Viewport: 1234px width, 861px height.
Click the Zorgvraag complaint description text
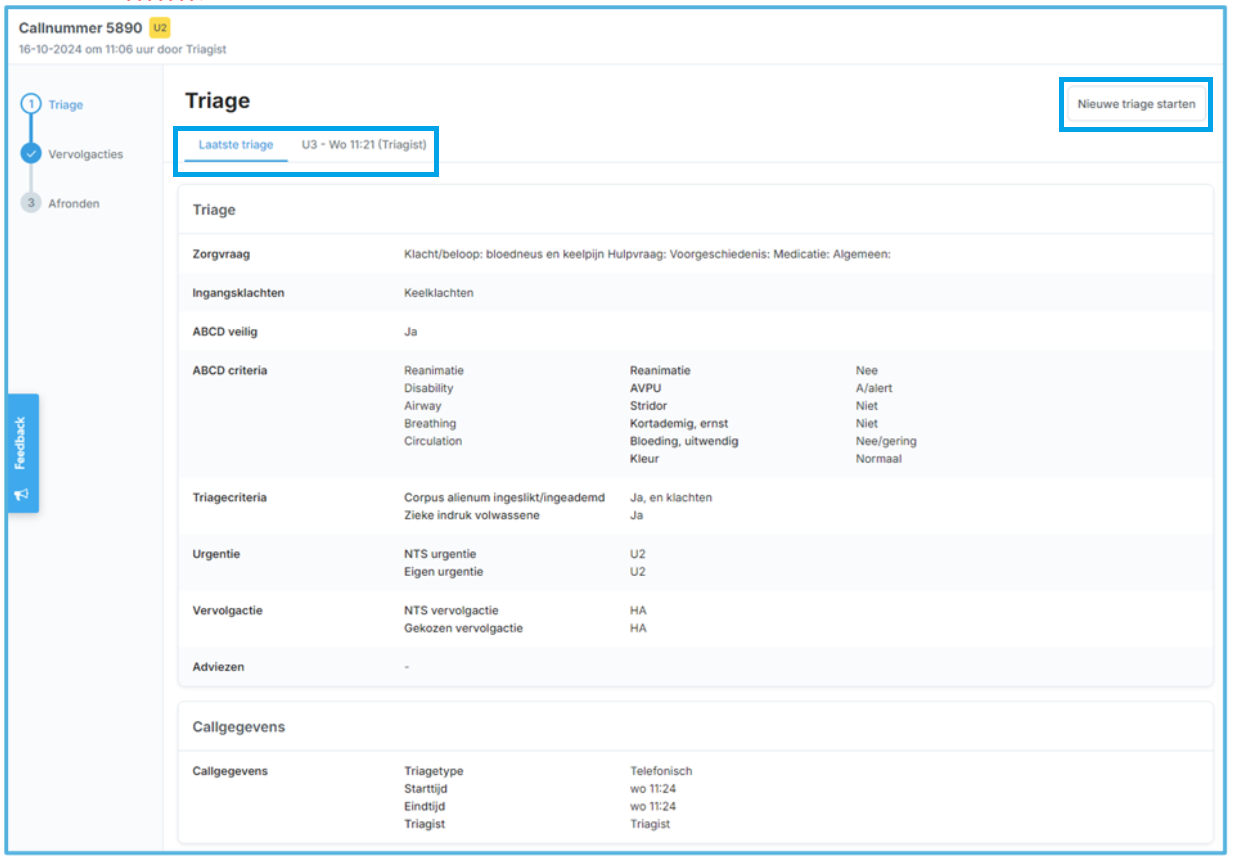(x=647, y=254)
